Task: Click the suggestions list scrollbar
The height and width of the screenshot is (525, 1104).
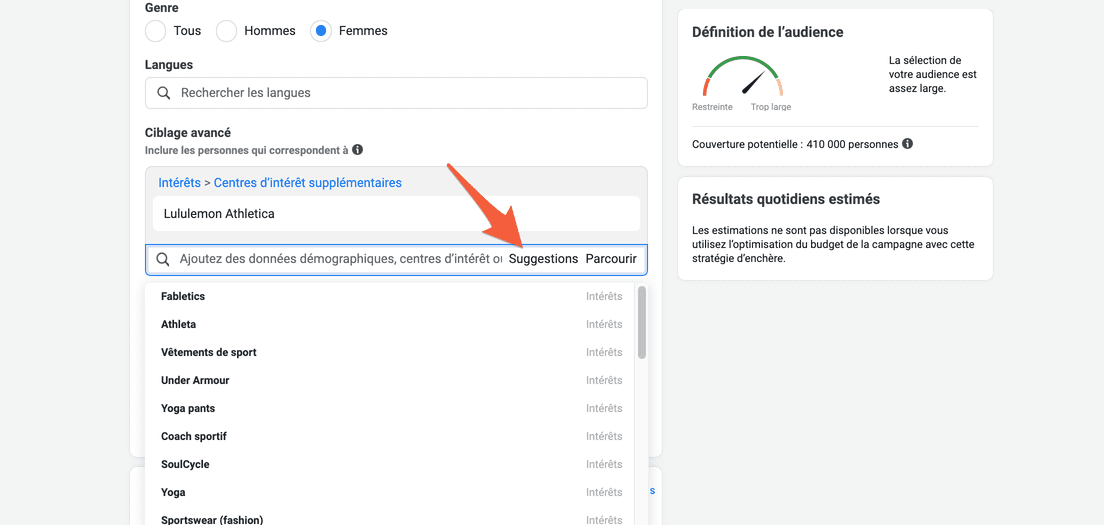Action: click(x=641, y=322)
